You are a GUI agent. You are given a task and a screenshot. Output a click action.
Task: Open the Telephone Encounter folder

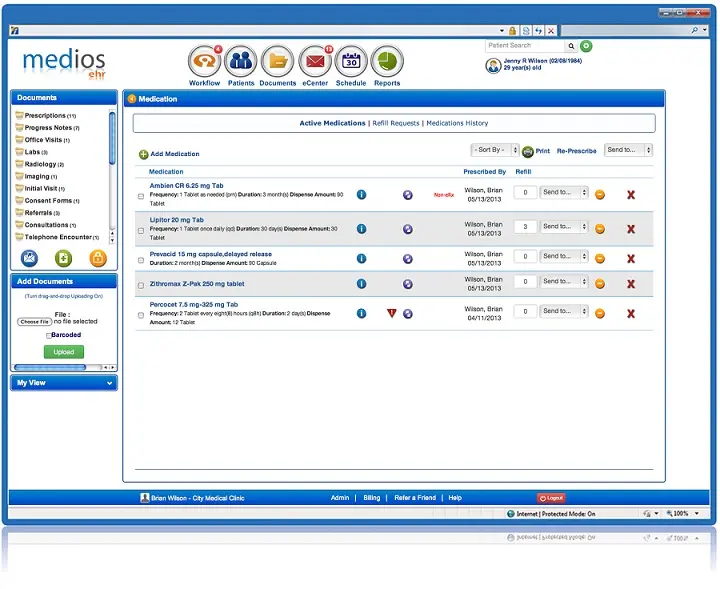(x=57, y=237)
